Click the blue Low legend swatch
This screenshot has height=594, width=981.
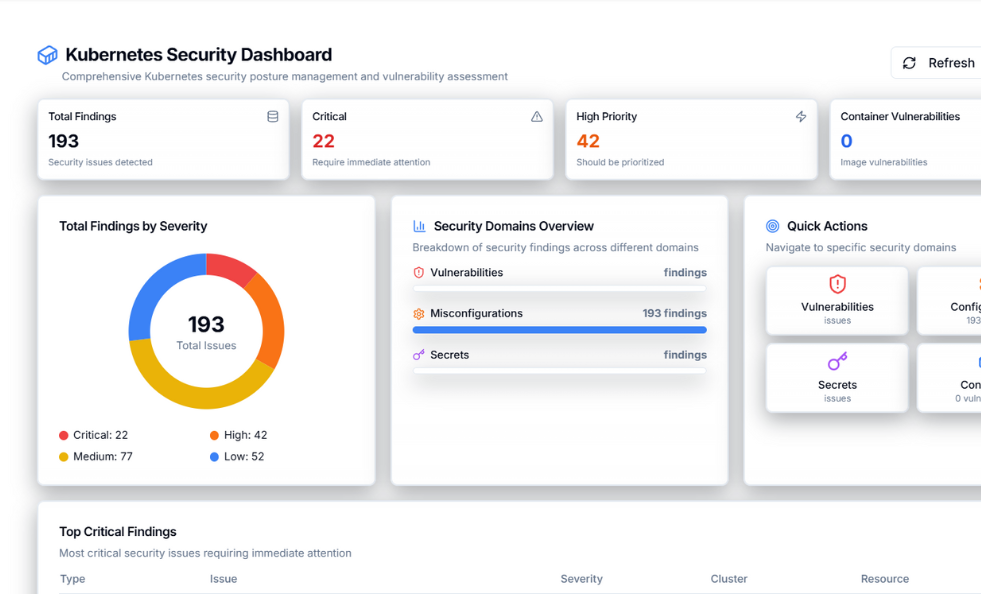point(214,457)
